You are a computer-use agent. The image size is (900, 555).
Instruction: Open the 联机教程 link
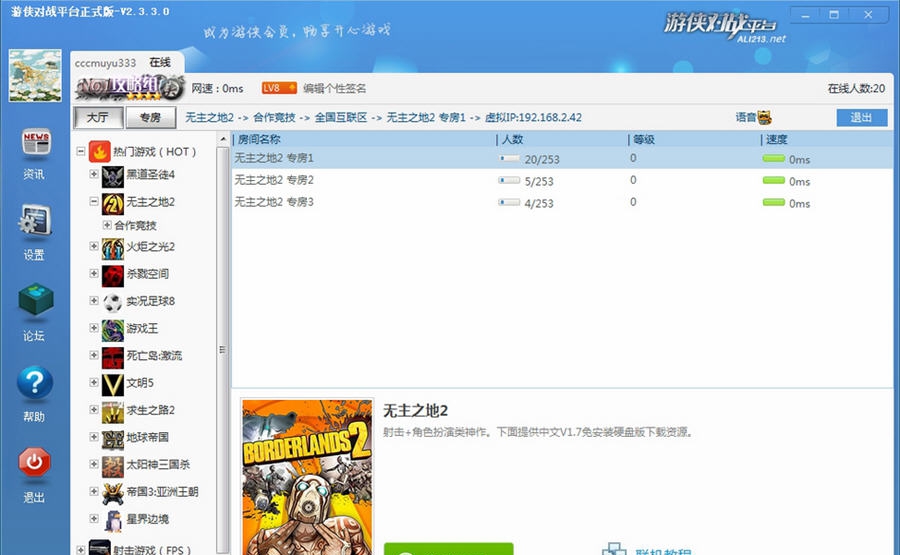663,552
